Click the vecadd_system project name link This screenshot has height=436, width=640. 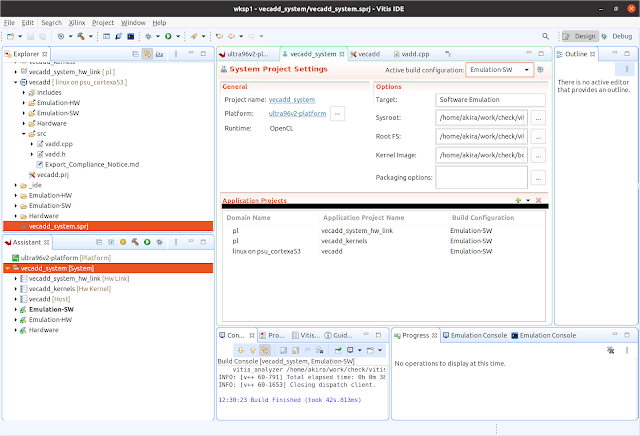(292, 100)
